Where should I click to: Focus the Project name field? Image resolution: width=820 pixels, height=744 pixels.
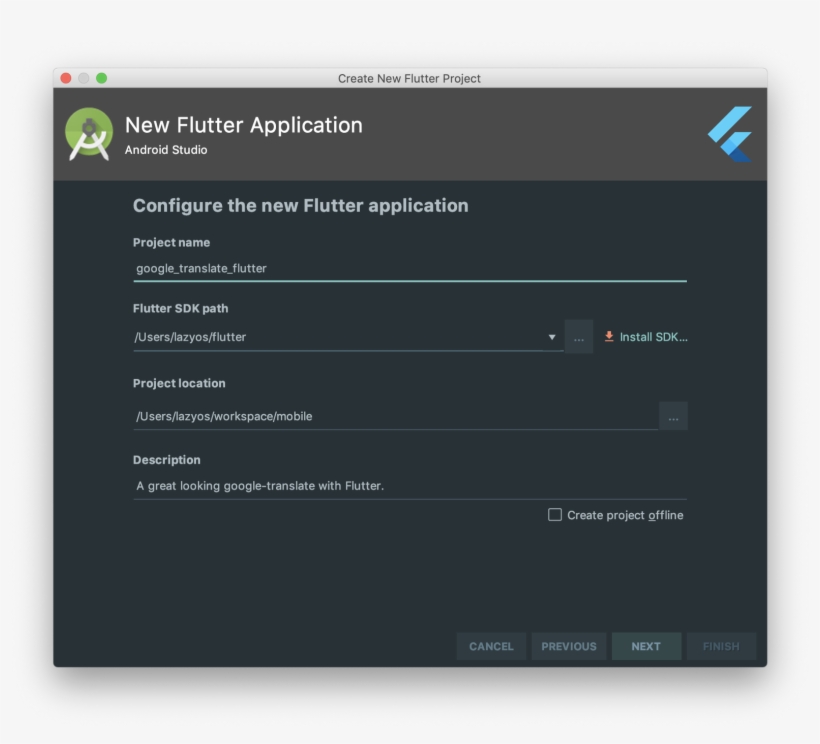[410, 269]
